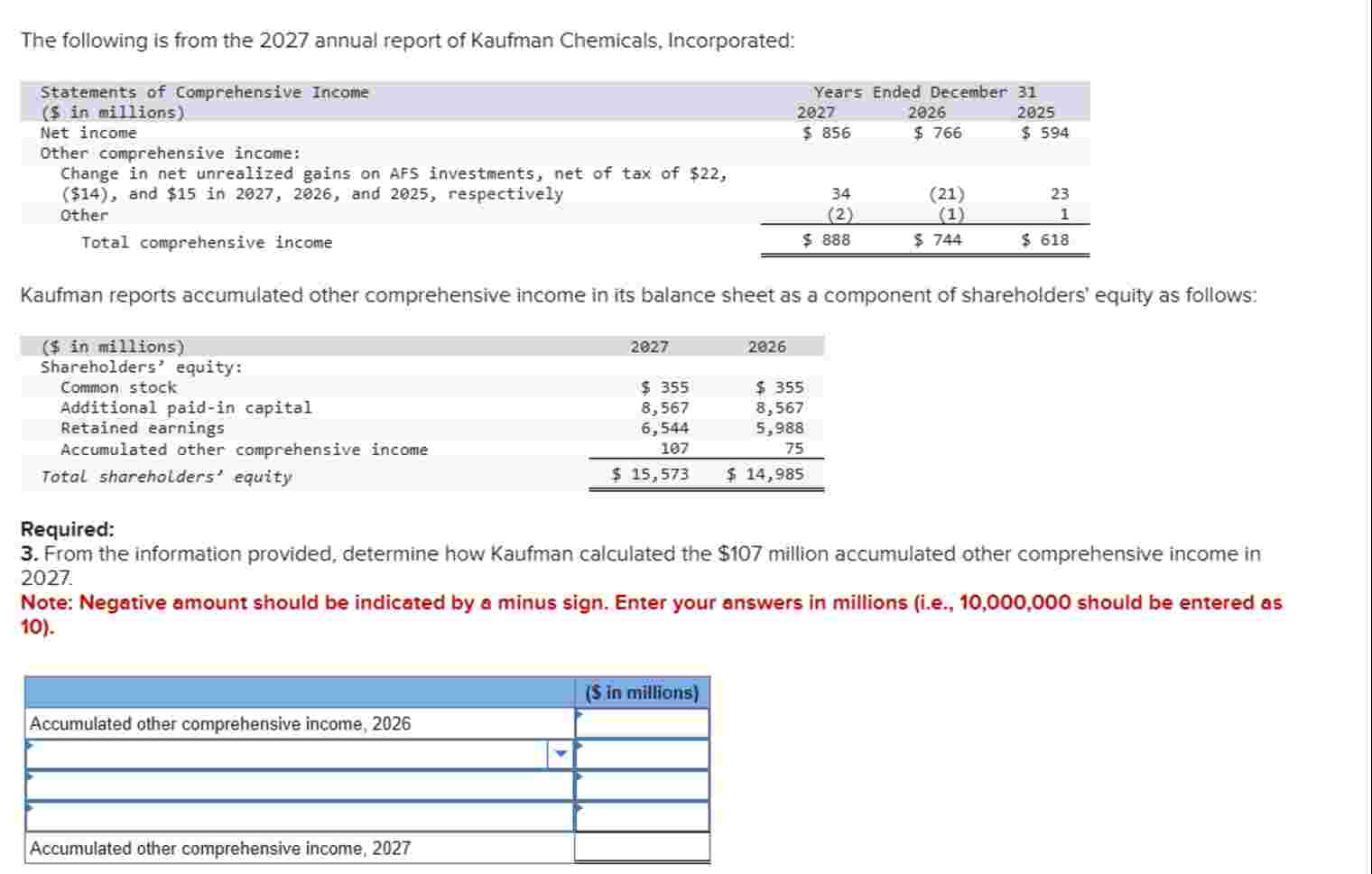Click 2026 total comprehensive income '$ 744'
Viewport: 1372px width, 874px height.
click(x=938, y=240)
